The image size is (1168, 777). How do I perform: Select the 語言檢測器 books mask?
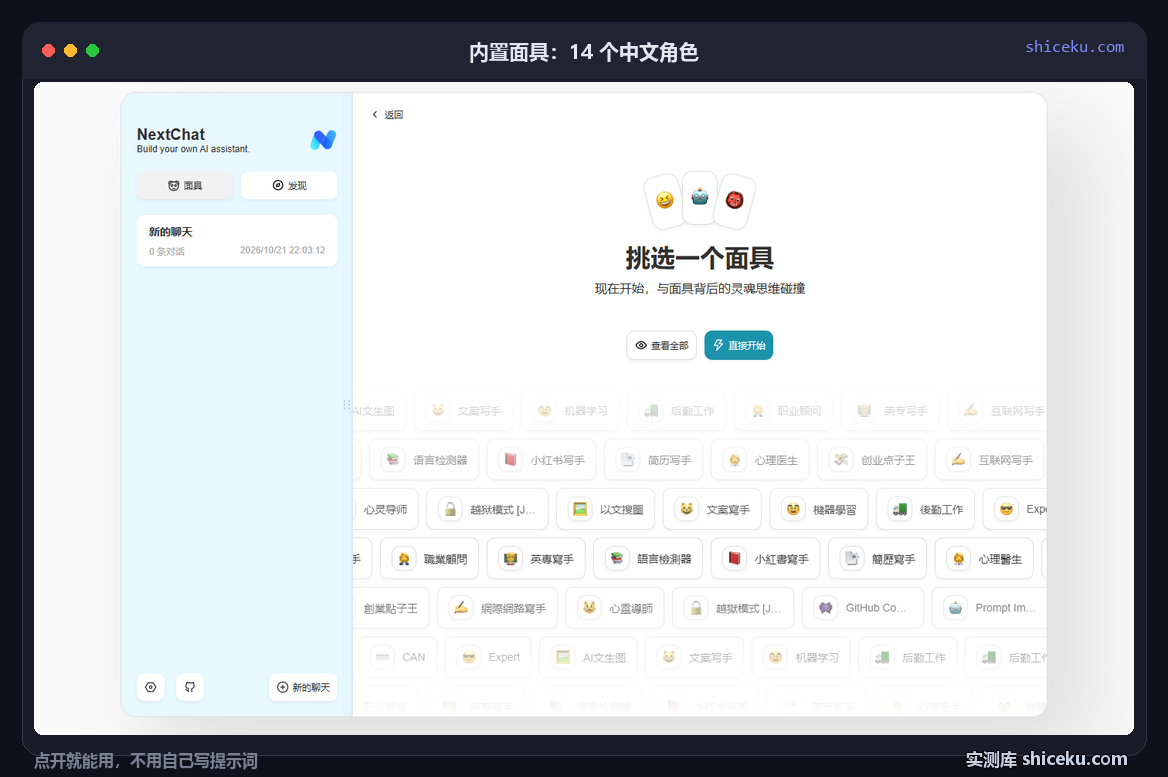point(648,559)
